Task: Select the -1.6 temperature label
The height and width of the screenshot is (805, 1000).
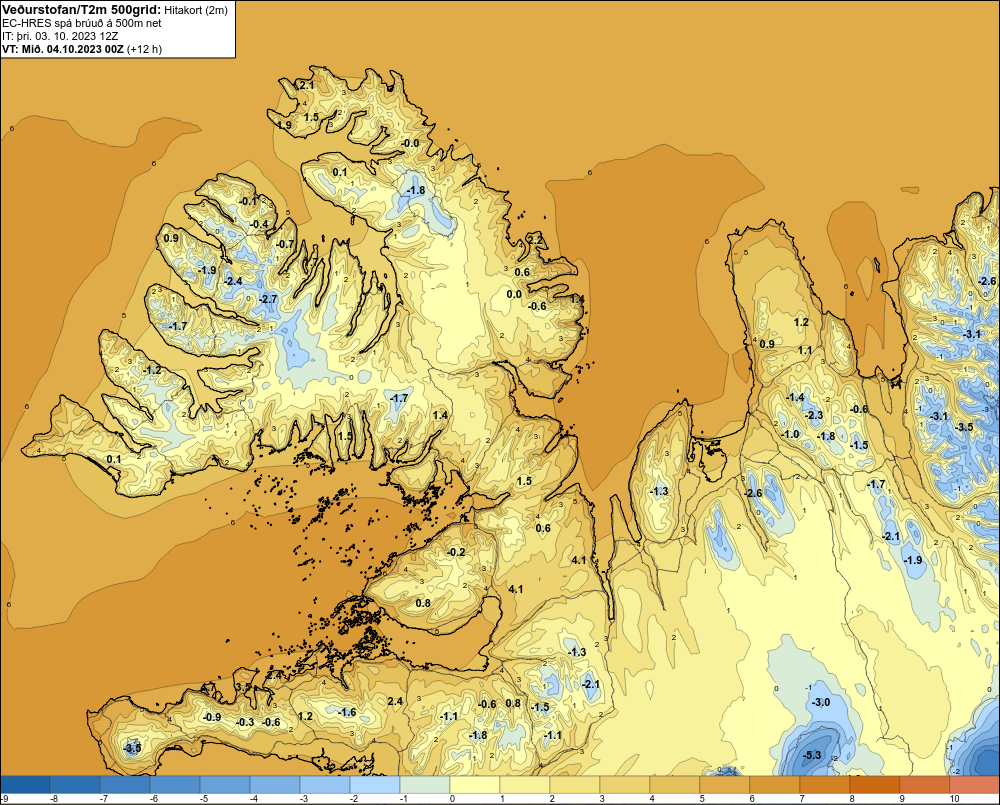Action: point(347,713)
